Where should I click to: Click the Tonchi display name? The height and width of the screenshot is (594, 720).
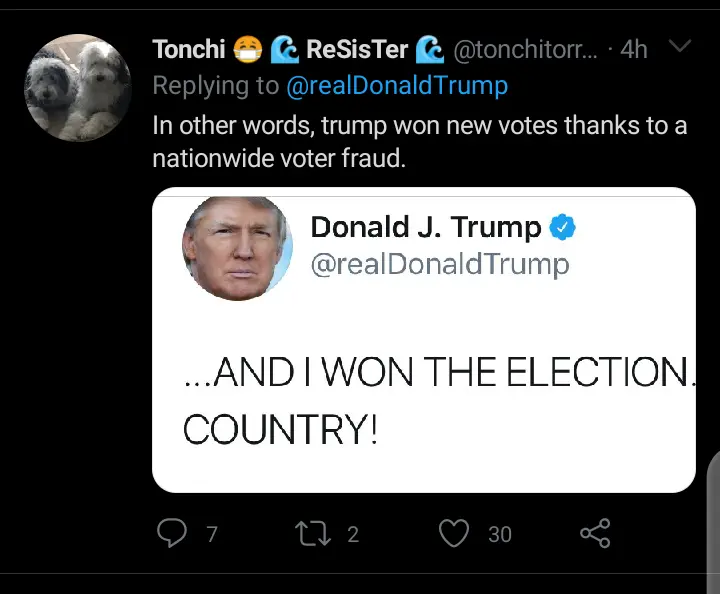tap(188, 48)
